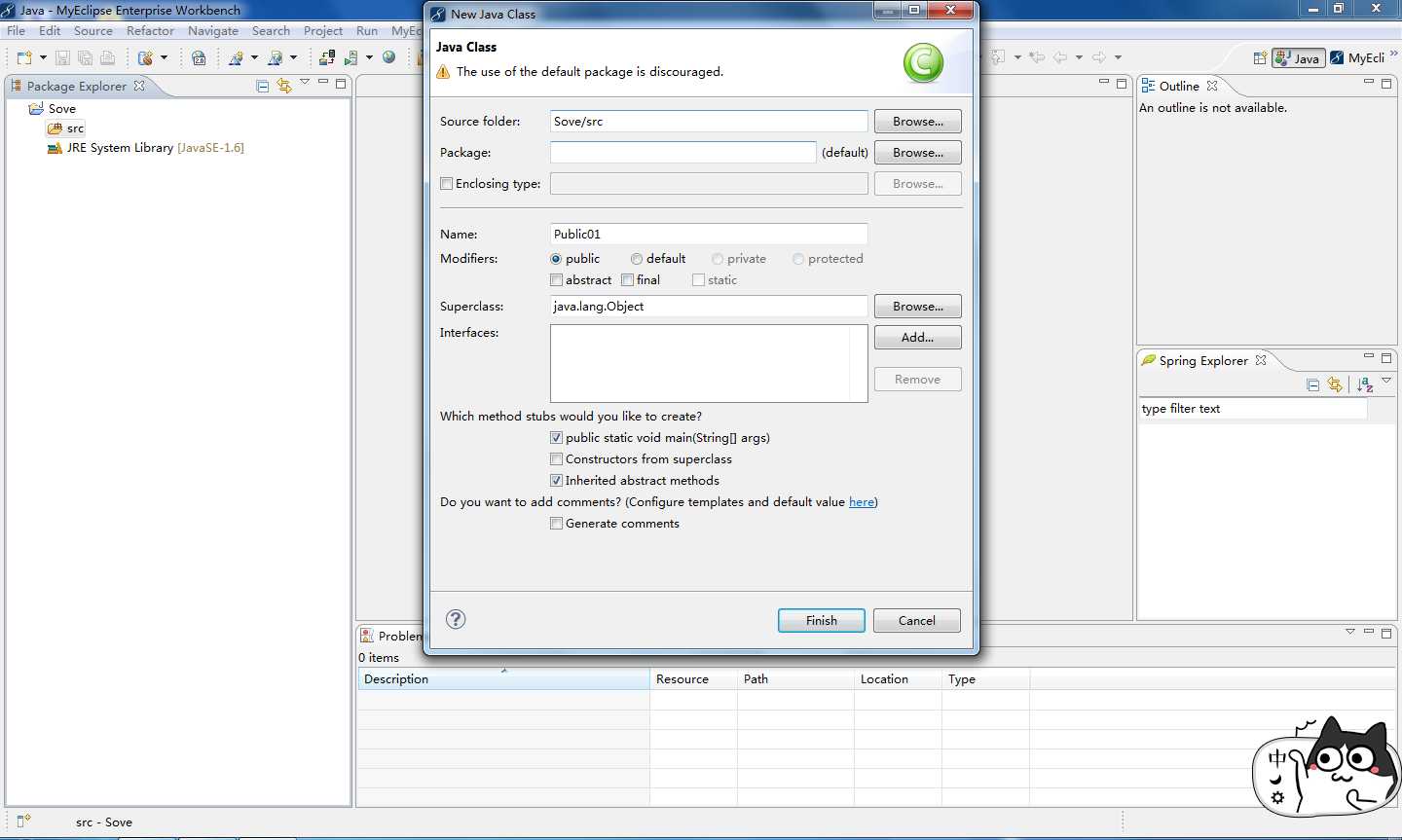Open Spring Explorer view menu triangle
1402x840 pixels.
point(1386,381)
